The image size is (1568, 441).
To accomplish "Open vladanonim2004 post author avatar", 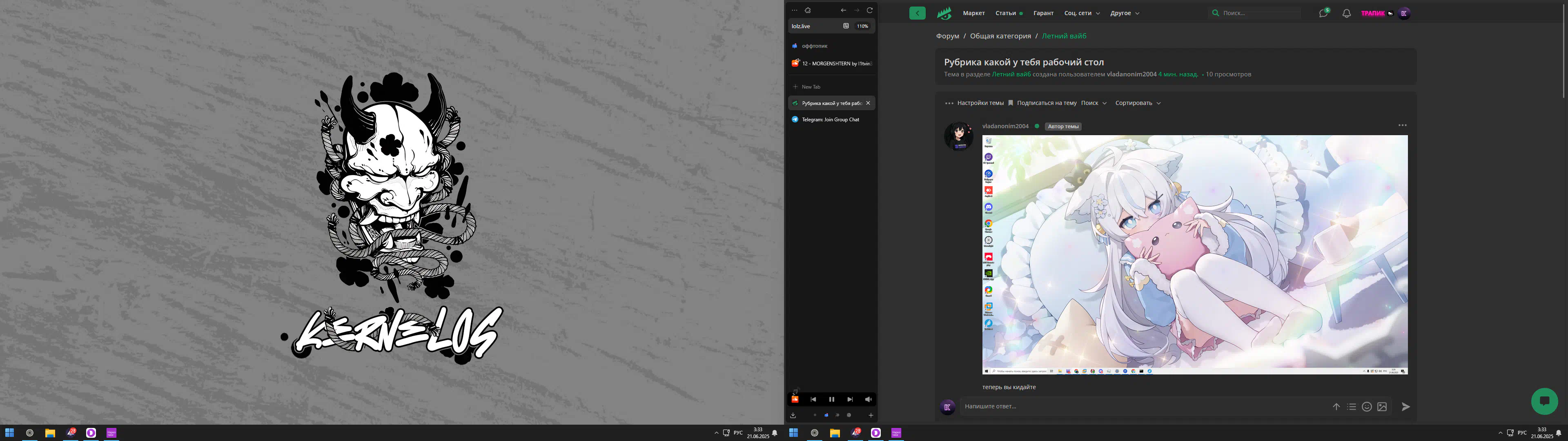I will [959, 136].
